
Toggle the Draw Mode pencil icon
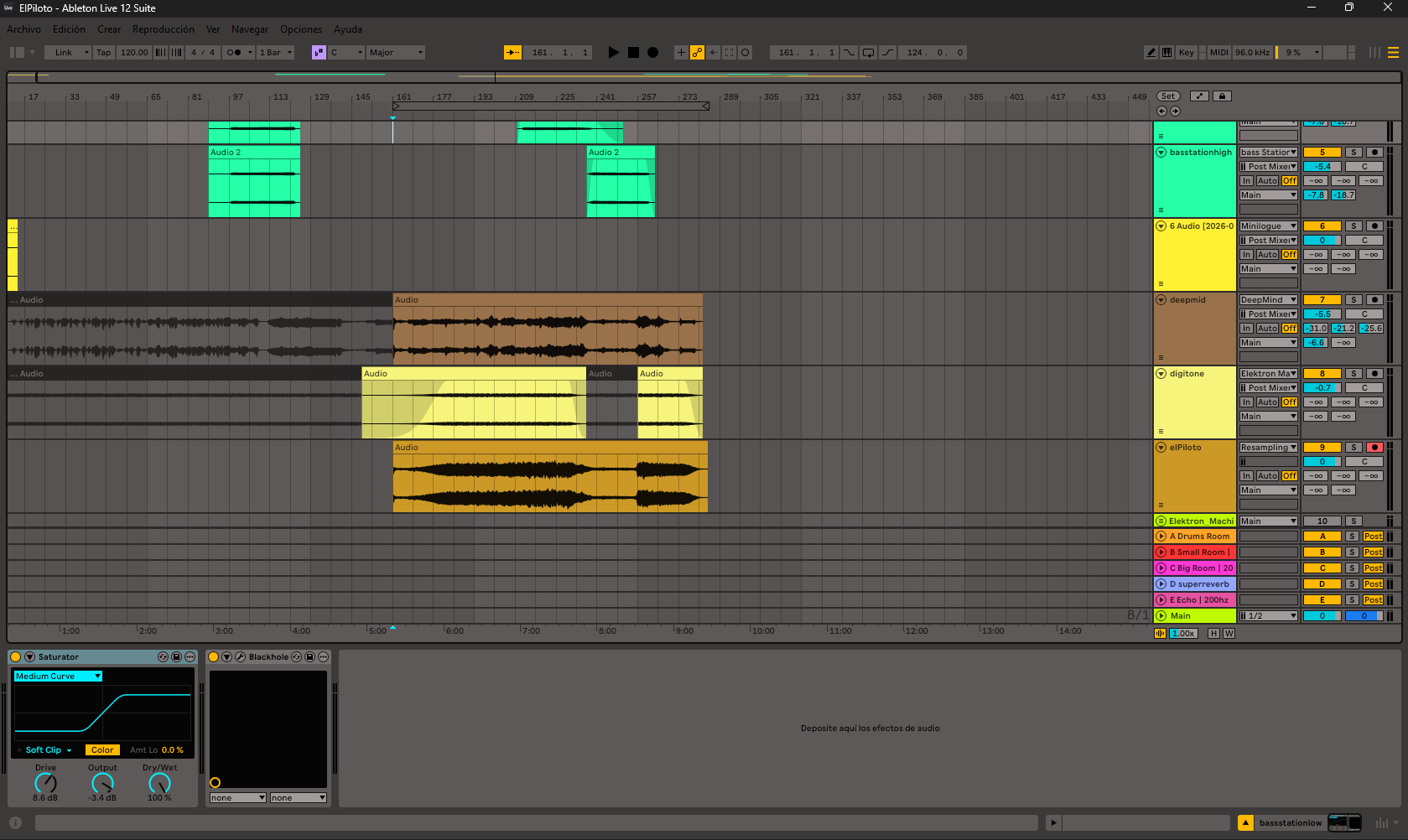pos(1151,52)
